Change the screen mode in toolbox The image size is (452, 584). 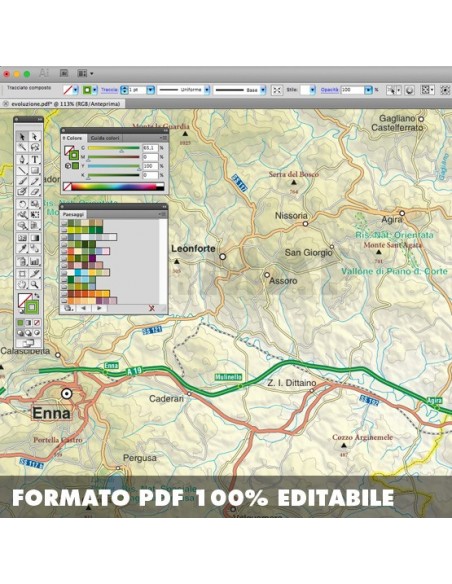(x=29, y=343)
